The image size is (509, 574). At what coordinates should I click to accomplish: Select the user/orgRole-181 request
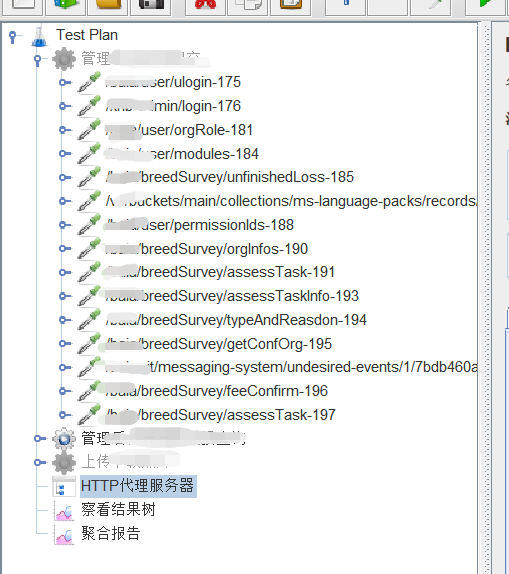point(179,130)
